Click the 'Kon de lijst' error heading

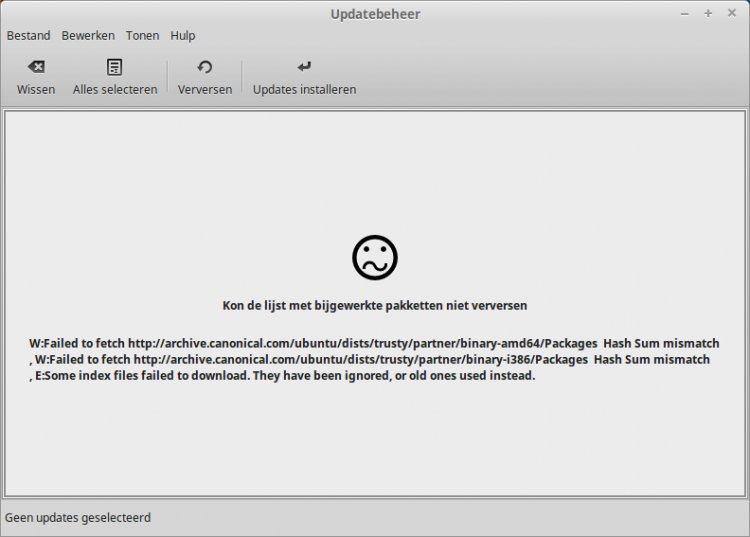click(x=374, y=305)
